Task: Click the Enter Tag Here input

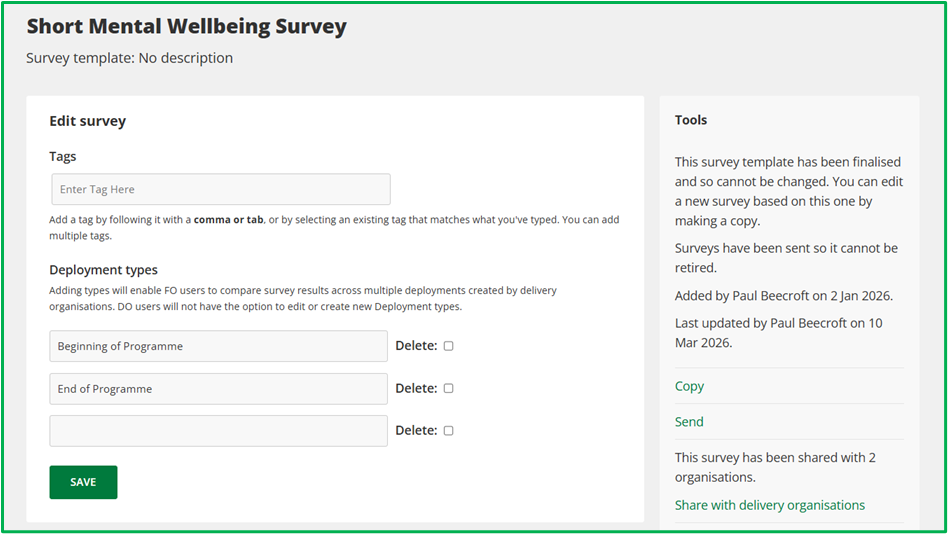Action: pos(220,190)
